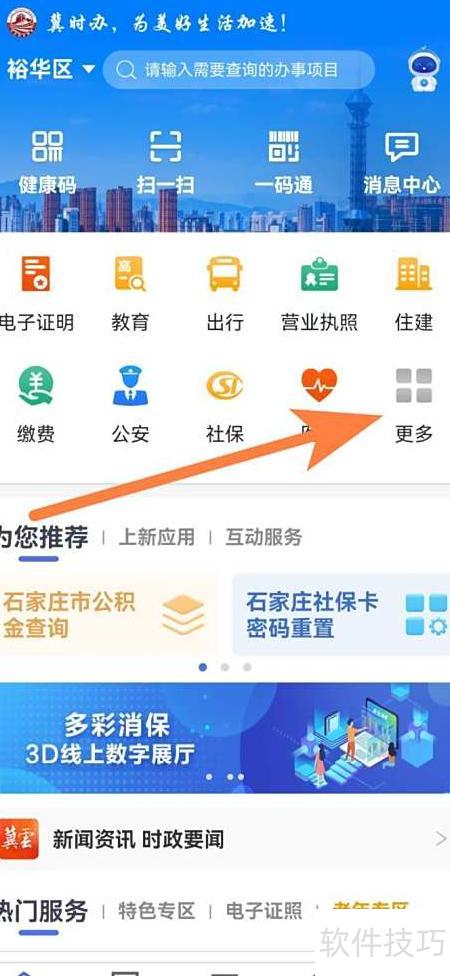Select second carousel page dot

point(225,667)
